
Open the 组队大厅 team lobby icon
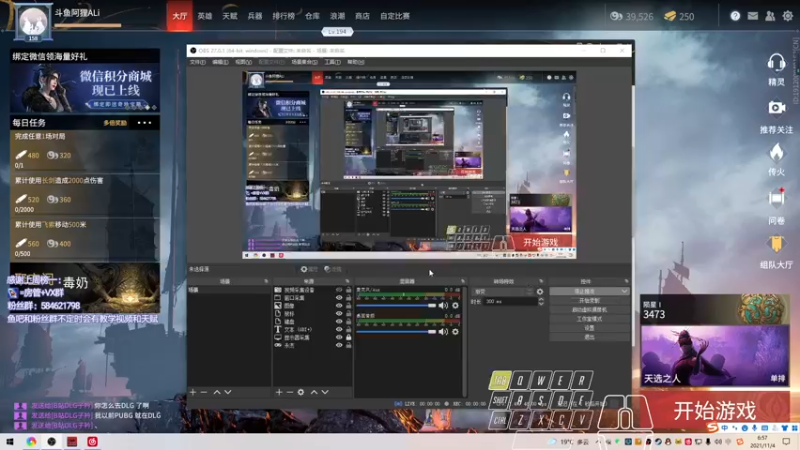click(x=776, y=244)
